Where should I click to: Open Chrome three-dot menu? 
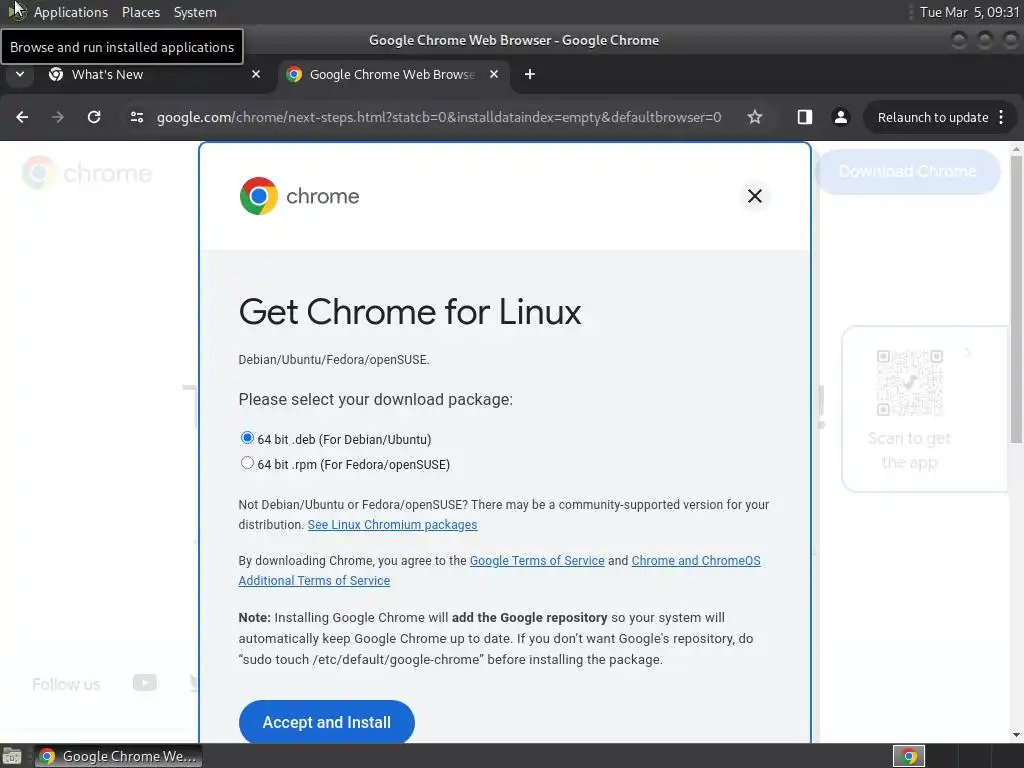1001,118
